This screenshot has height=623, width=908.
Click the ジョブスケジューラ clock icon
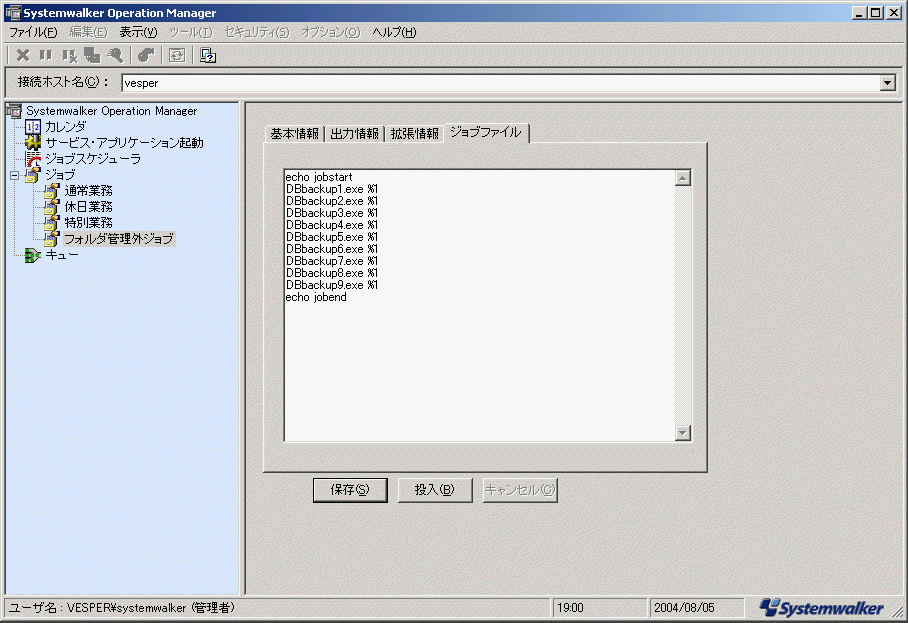(33, 159)
